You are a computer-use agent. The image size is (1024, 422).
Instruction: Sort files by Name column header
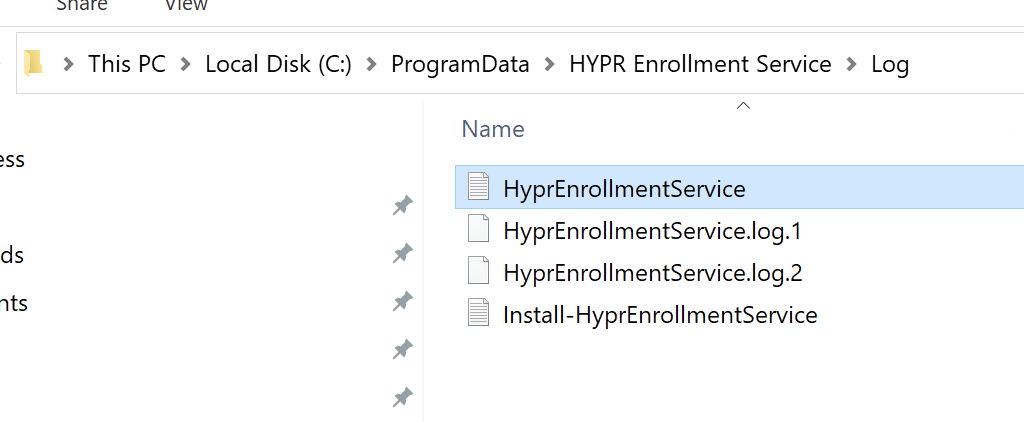pos(493,129)
